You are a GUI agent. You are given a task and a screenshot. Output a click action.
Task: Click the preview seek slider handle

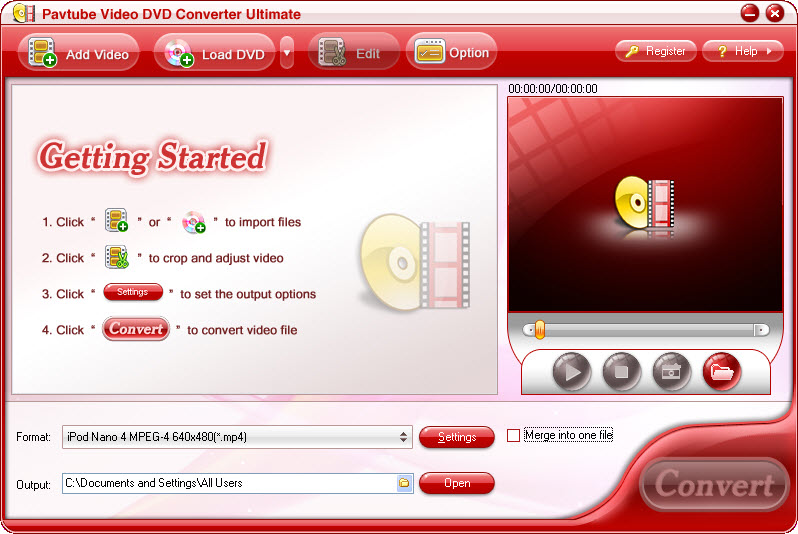click(x=539, y=330)
